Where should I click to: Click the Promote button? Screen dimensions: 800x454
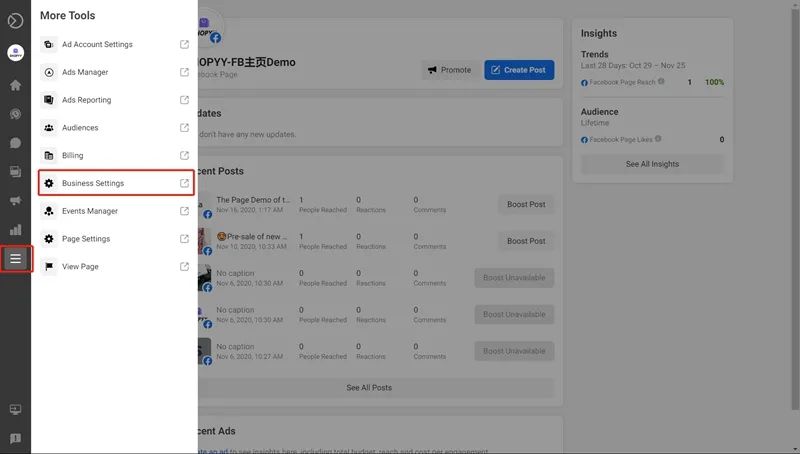(x=449, y=70)
